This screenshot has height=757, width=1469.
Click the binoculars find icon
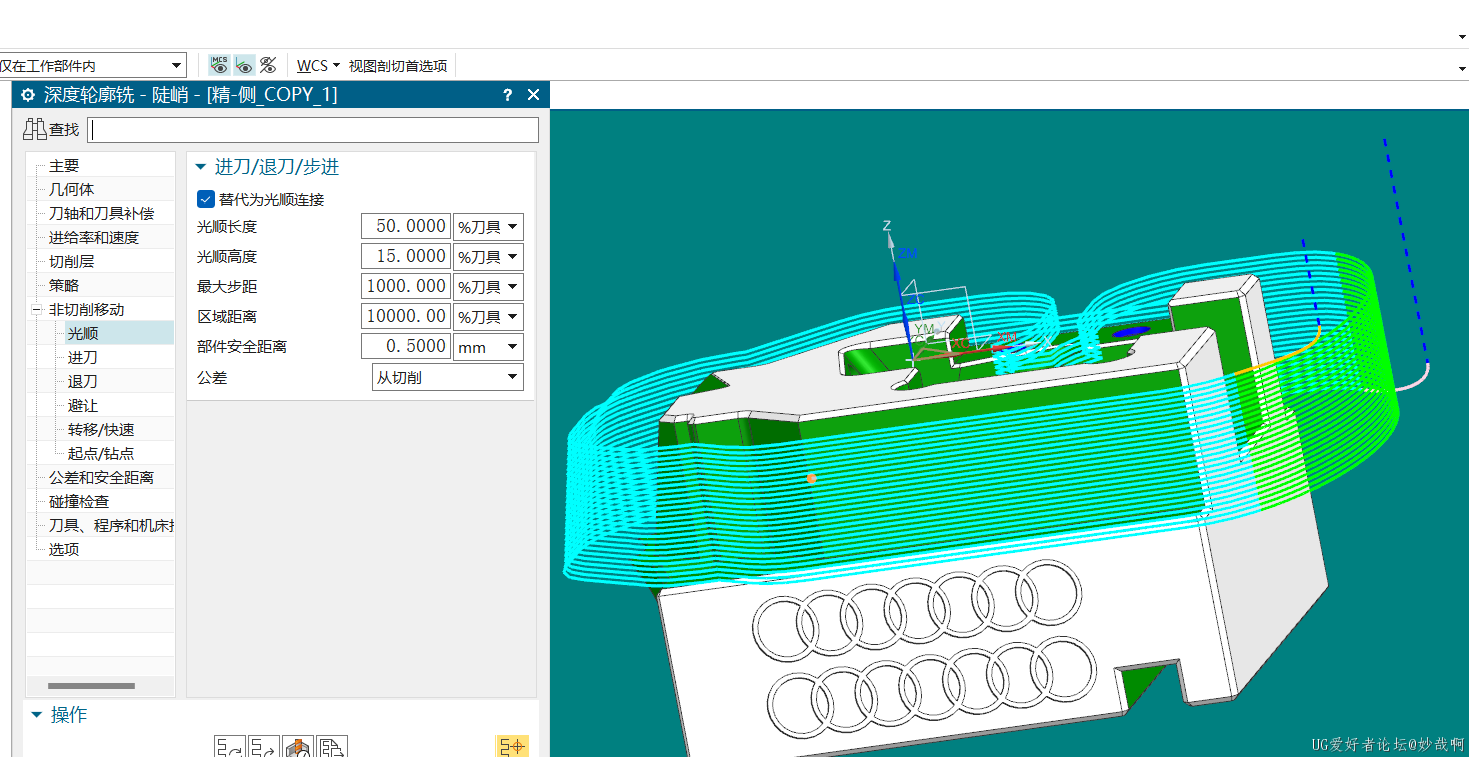(x=35, y=129)
